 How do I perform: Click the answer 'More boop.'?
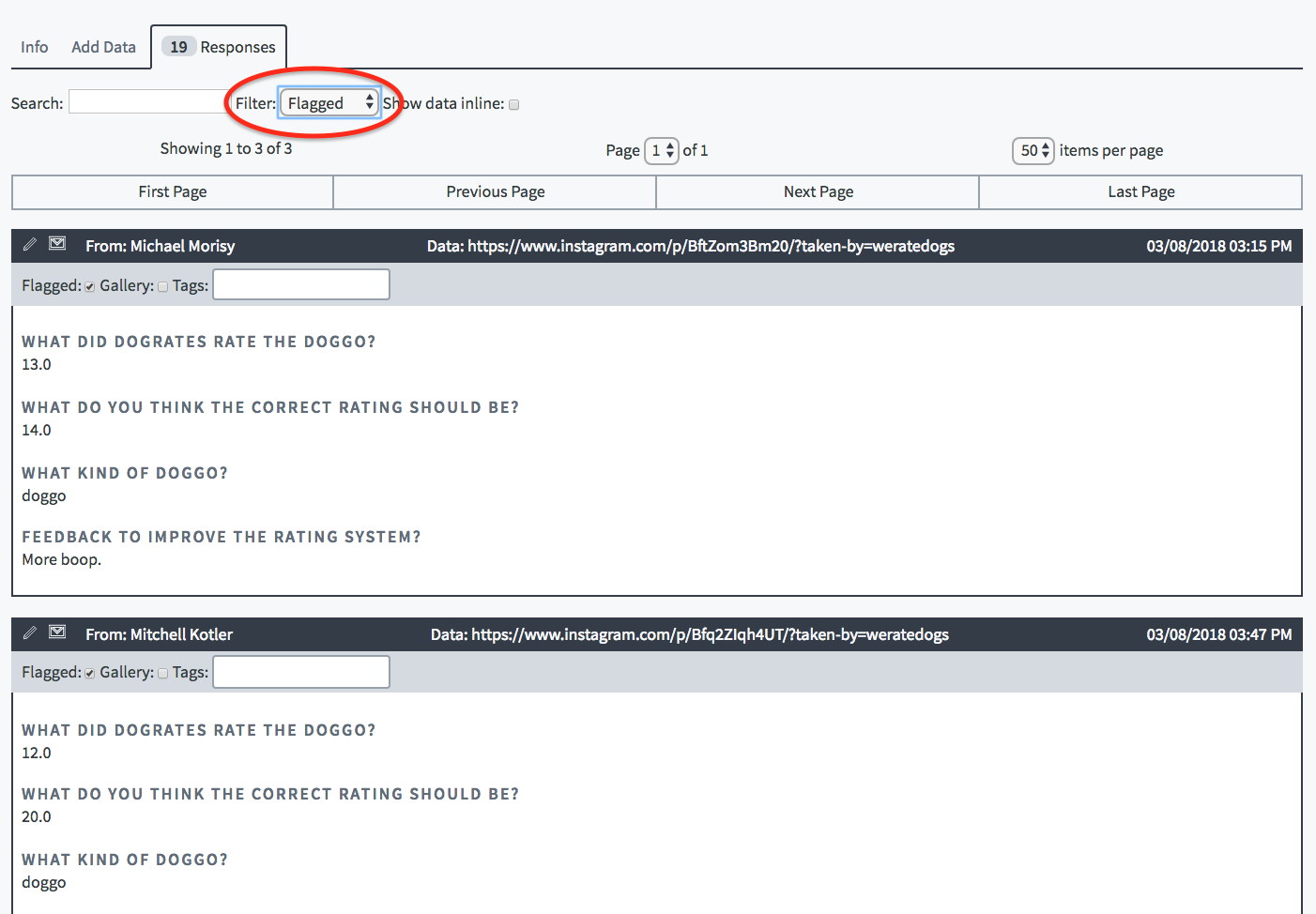click(62, 559)
